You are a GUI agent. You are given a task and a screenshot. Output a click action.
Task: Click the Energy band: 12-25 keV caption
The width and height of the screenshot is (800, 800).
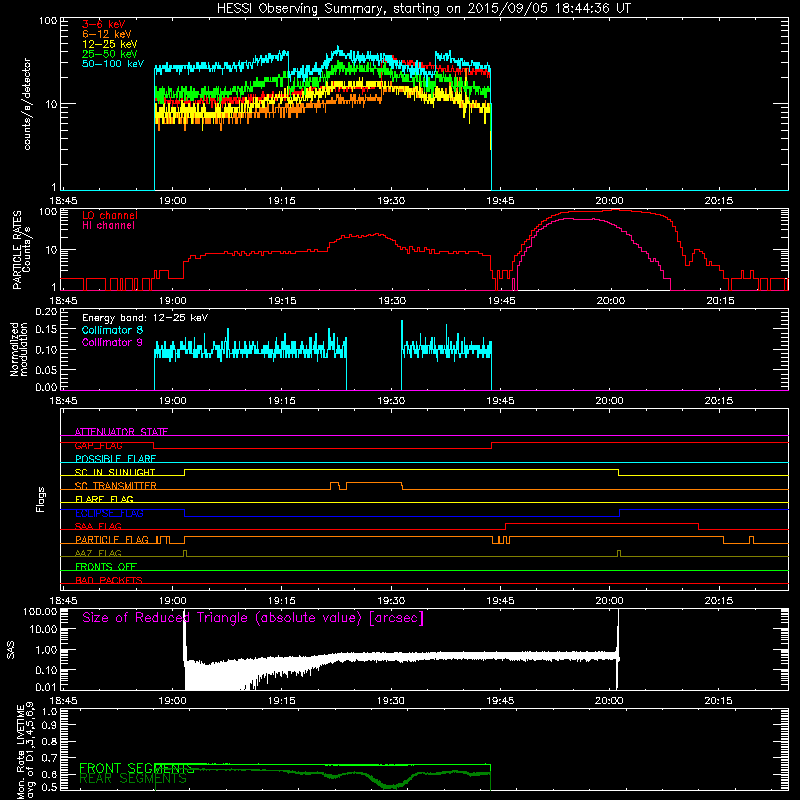click(x=145, y=318)
